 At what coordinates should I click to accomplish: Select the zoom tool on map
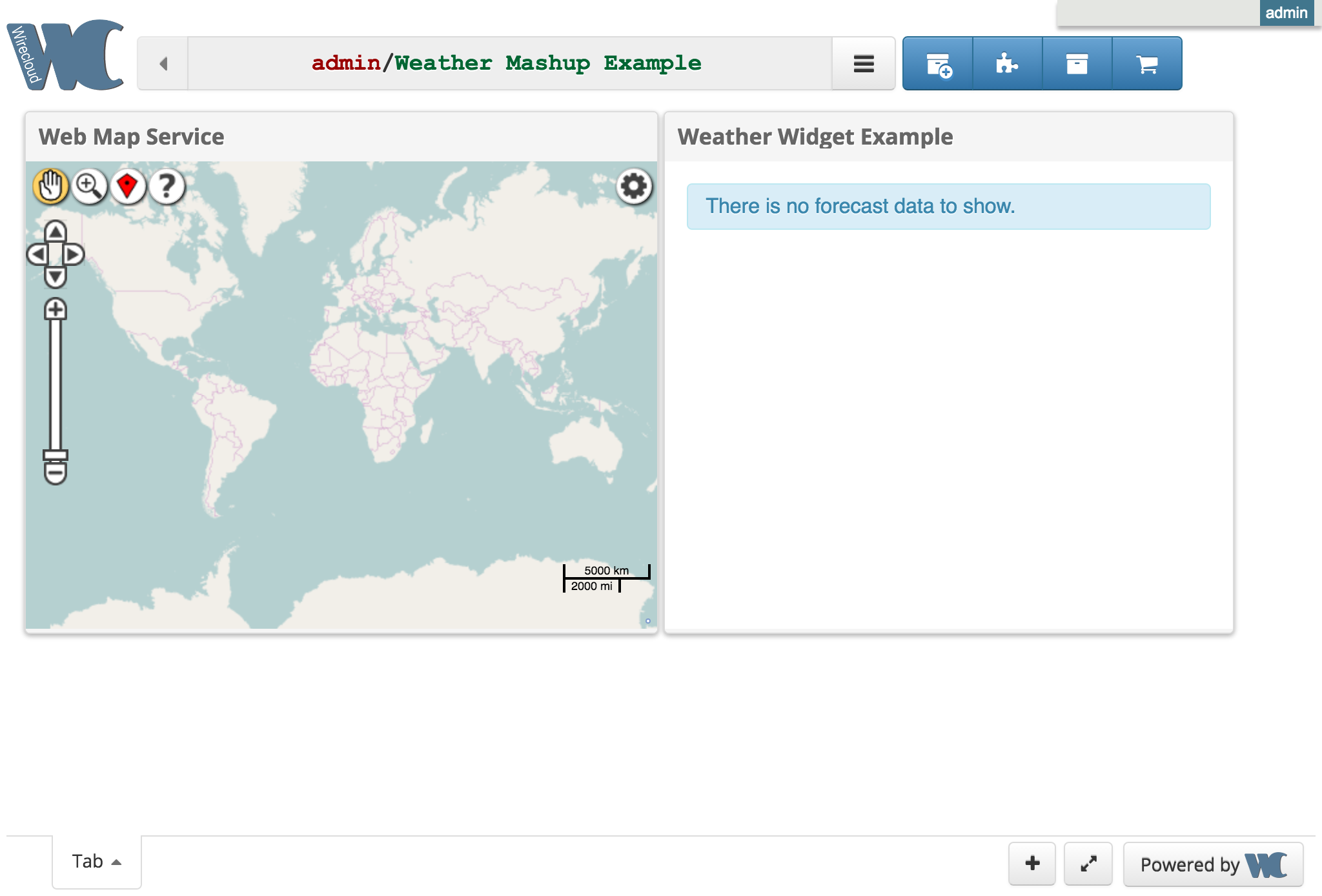[x=89, y=186]
